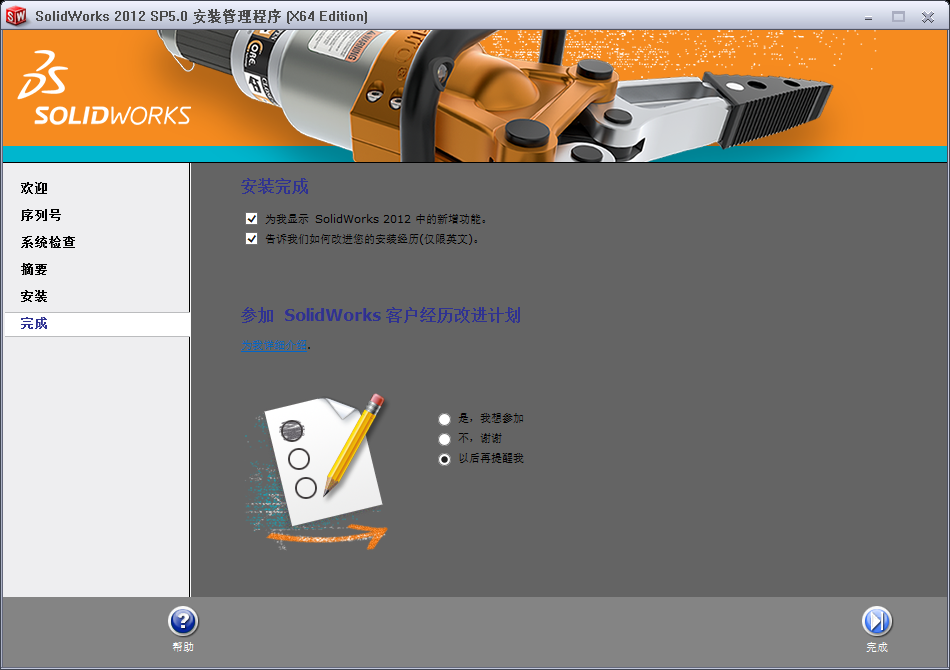Viewport: 950px width, 670px height.
Task: Select the '以后再提醒我' radio button
Action: (444, 459)
